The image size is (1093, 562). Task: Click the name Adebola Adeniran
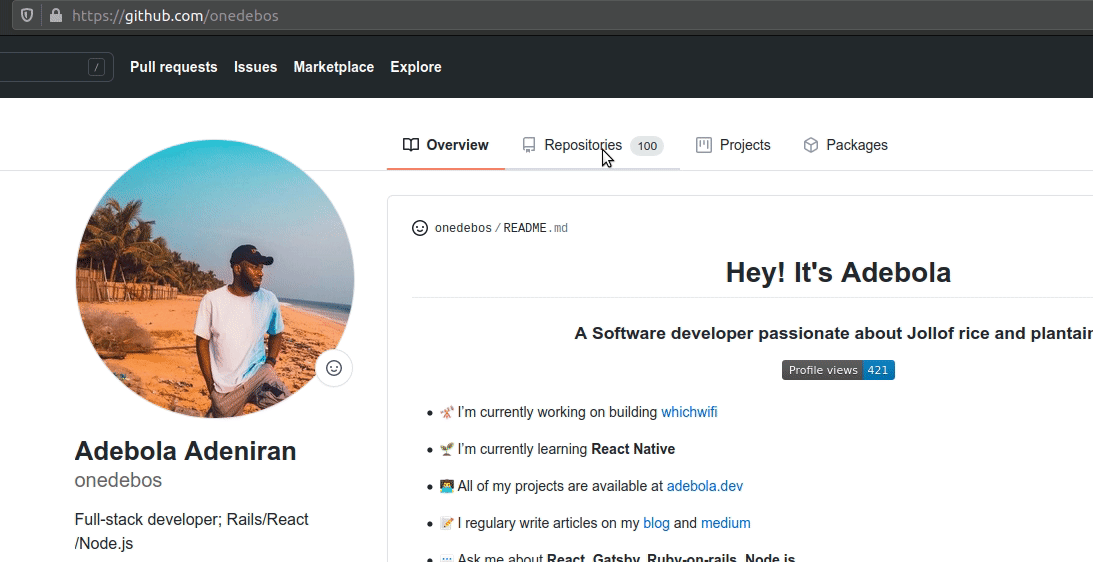click(185, 451)
